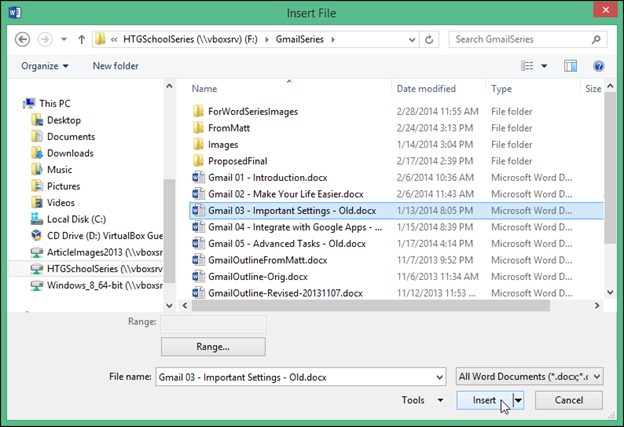Open the Help icon

pos(598,66)
